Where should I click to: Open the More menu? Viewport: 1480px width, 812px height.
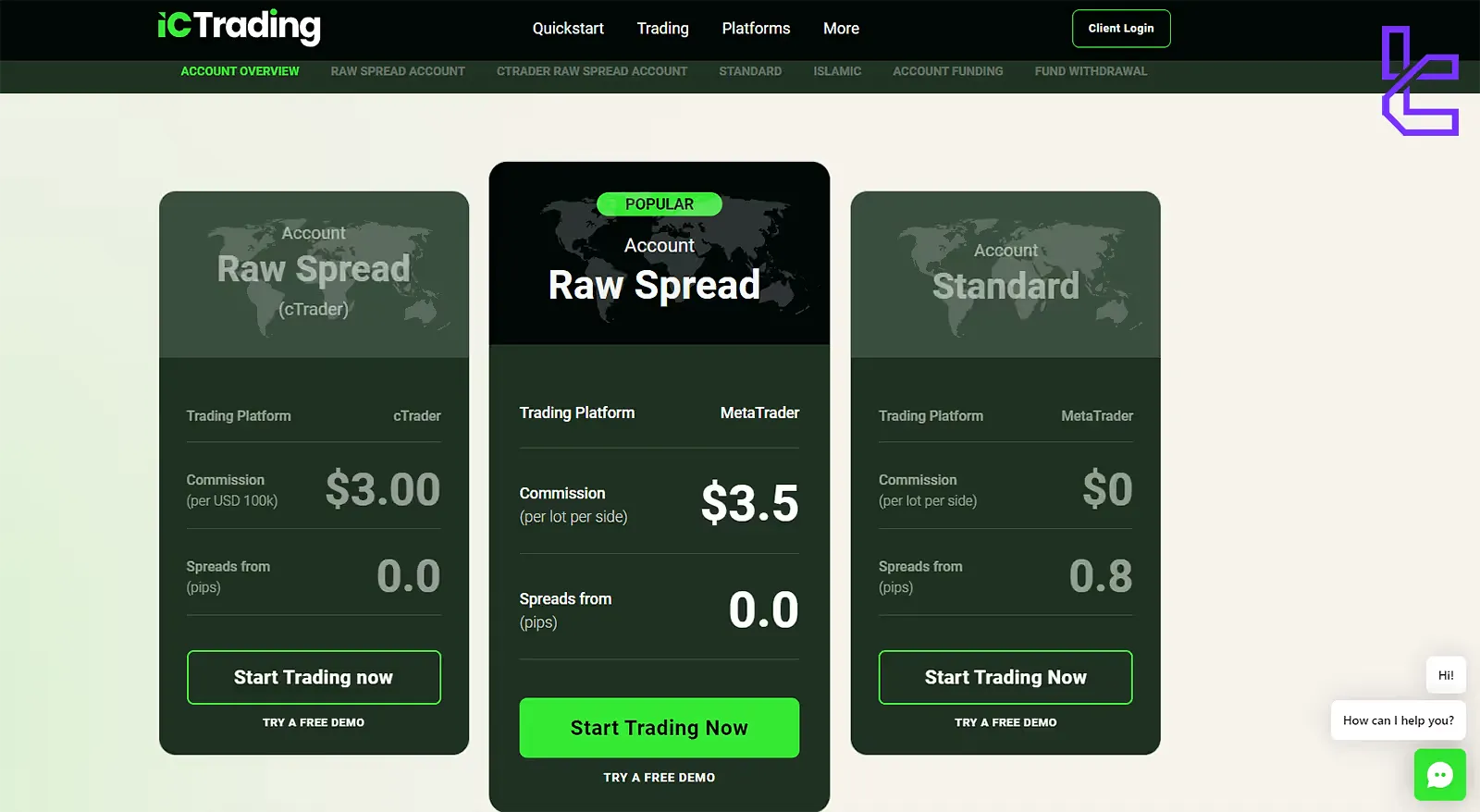click(841, 29)
